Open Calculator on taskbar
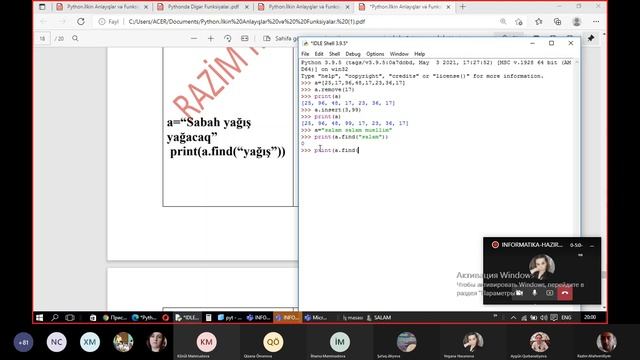The width and height of the screenshot is (640, 360). 209,318
